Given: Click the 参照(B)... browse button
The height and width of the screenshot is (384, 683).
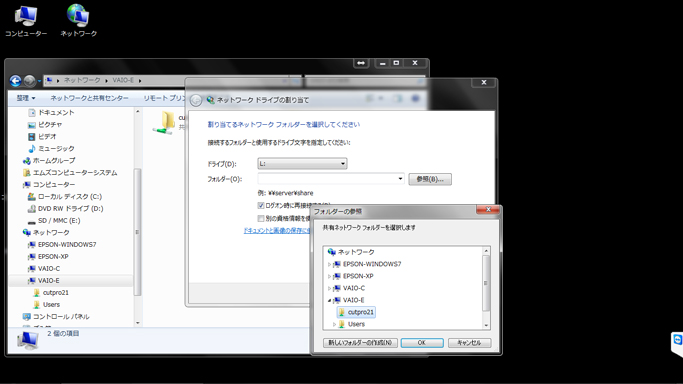Looking at the screenshot, I should click(x=430, y=179).
